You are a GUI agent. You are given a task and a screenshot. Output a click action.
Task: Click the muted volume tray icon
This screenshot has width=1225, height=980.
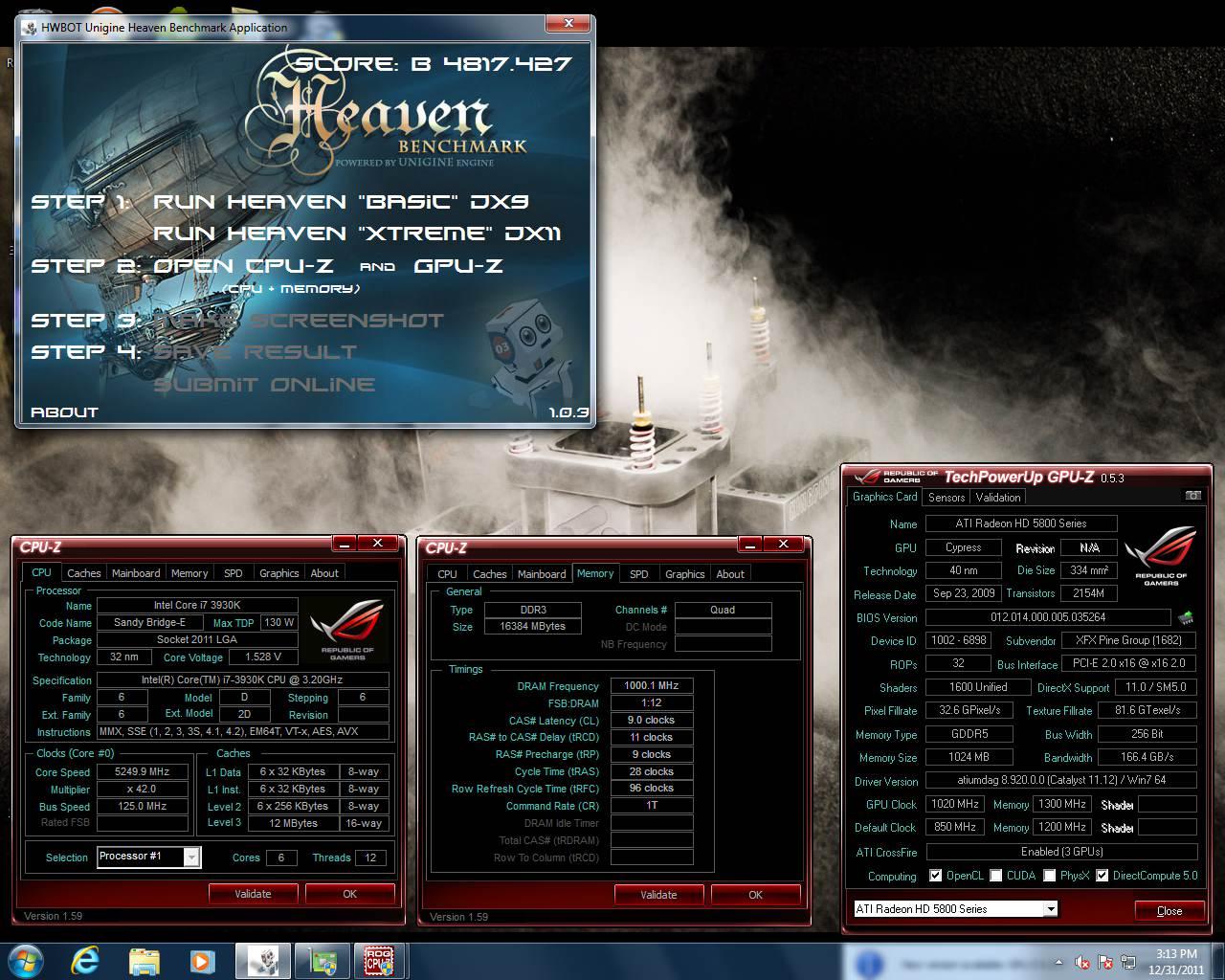[1082, 962]
